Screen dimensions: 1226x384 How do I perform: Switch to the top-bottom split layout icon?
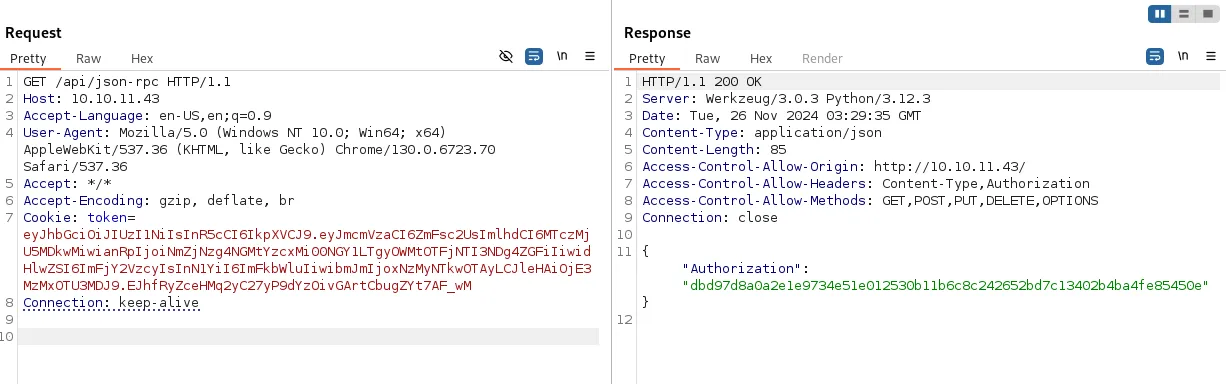click(x=1184, y=14)
